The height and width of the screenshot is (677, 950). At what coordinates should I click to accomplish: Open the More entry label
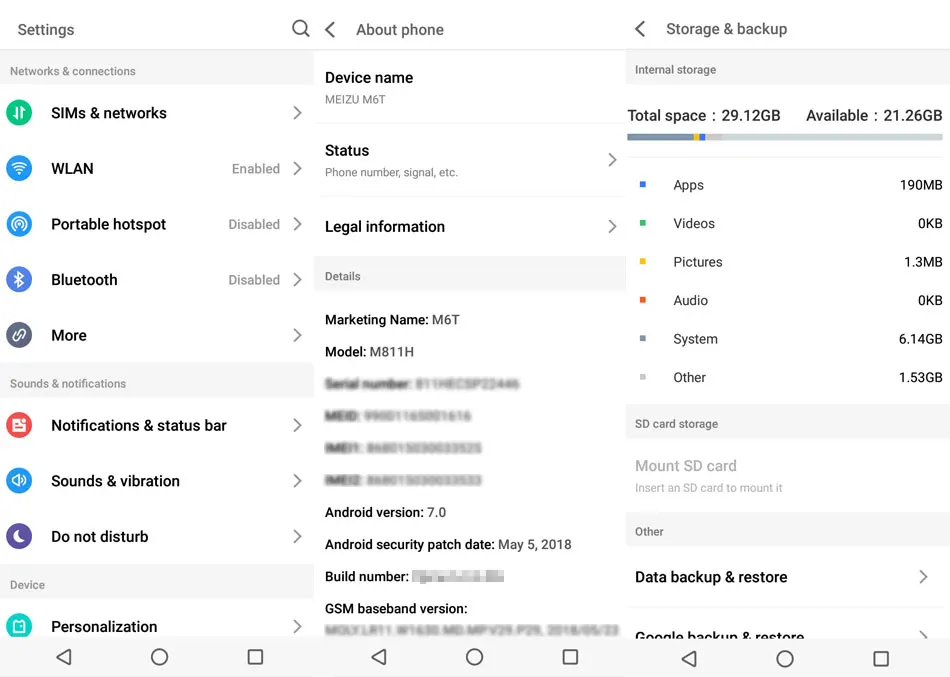tap(69, 335)
